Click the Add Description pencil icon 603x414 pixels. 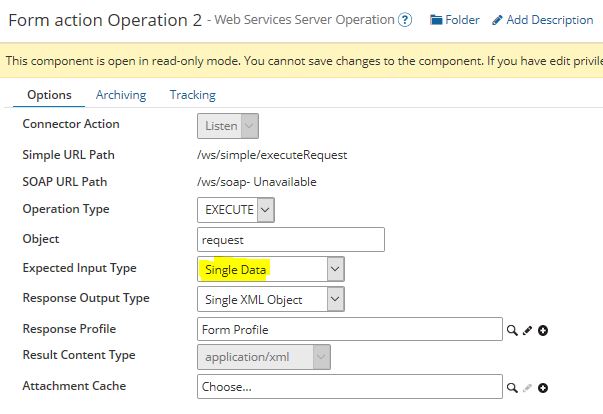pyautogui.click(x=497, y=20)
